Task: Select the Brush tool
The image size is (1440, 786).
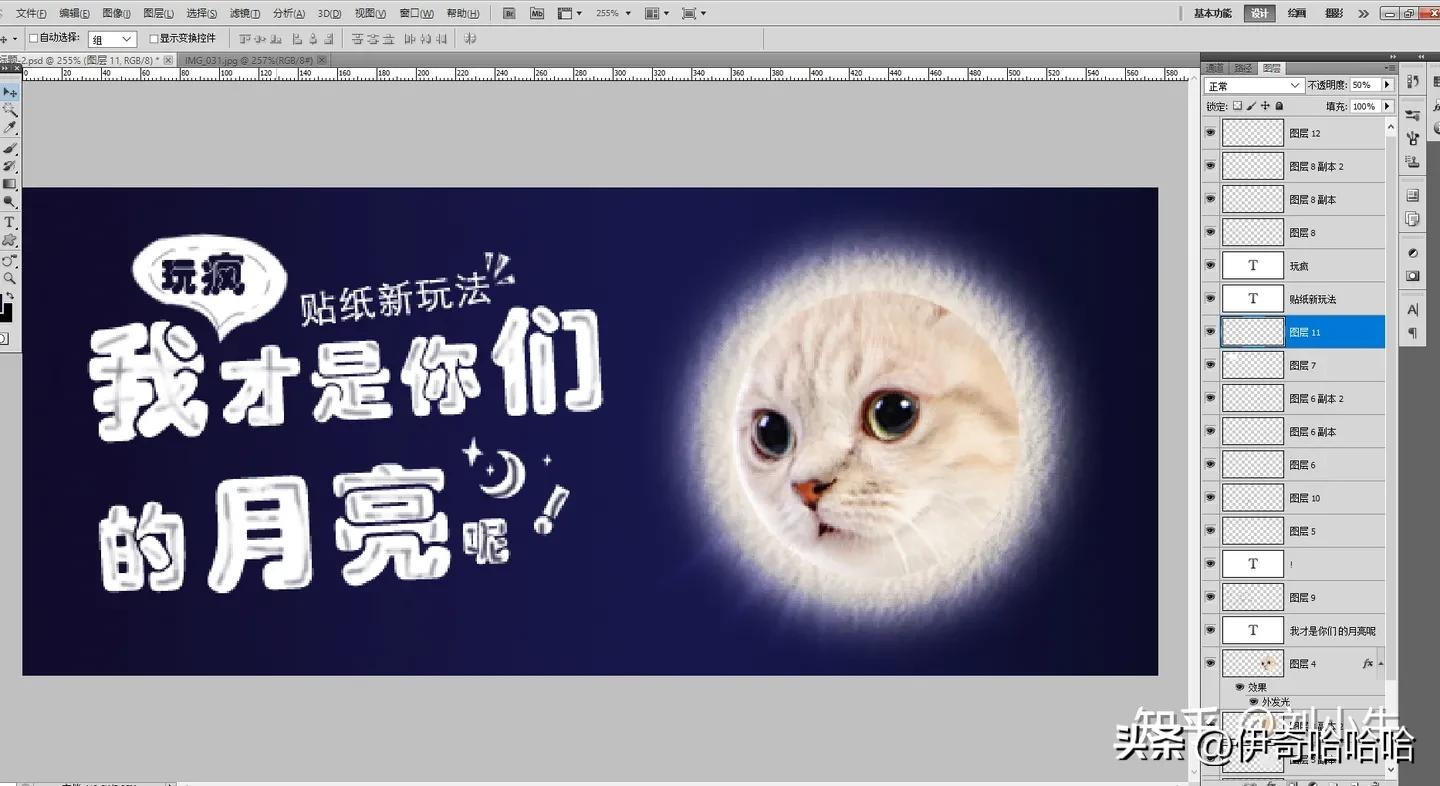Action: point(11,148)
